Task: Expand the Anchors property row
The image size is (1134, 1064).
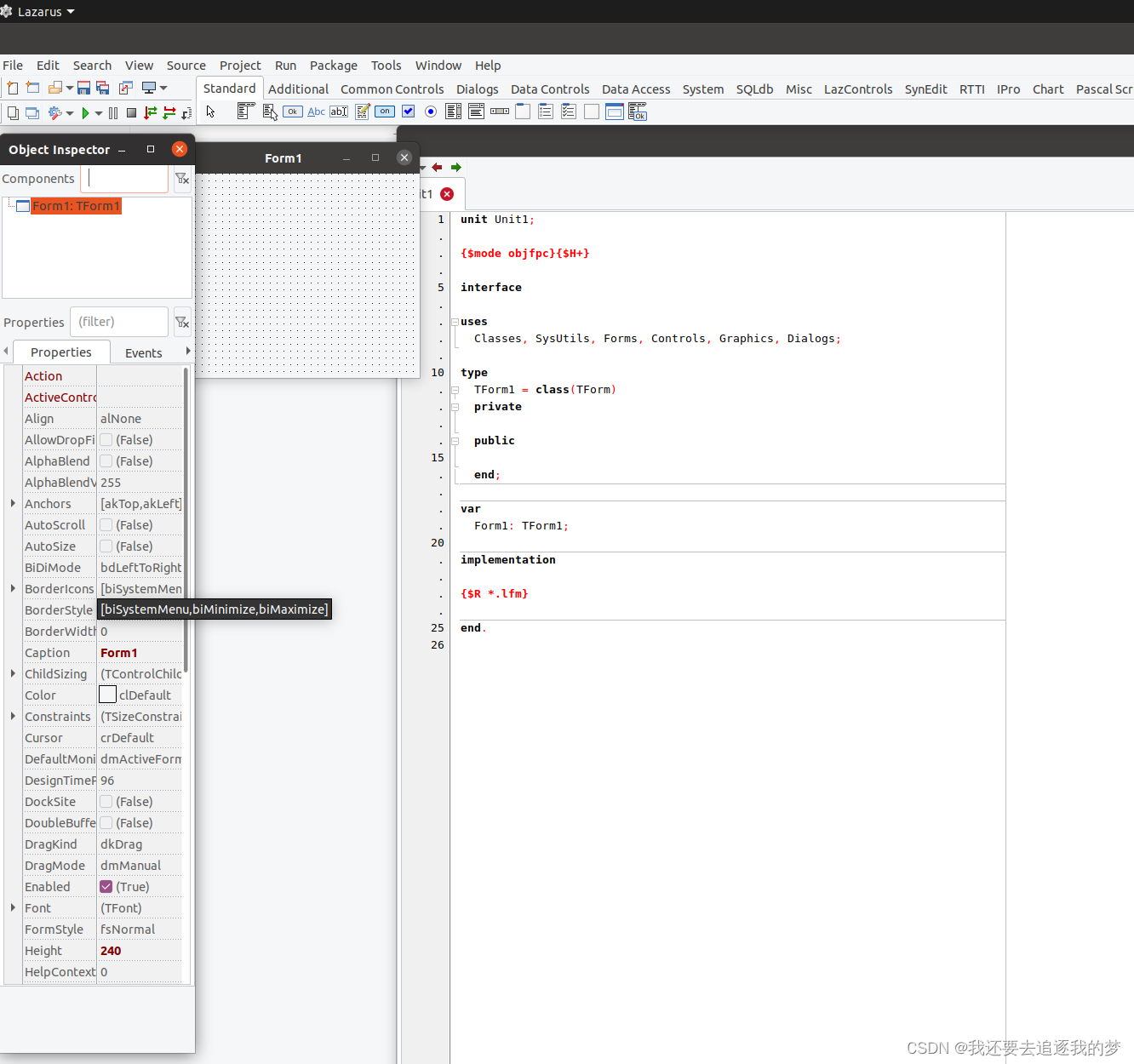Action: tap(12, 503)
